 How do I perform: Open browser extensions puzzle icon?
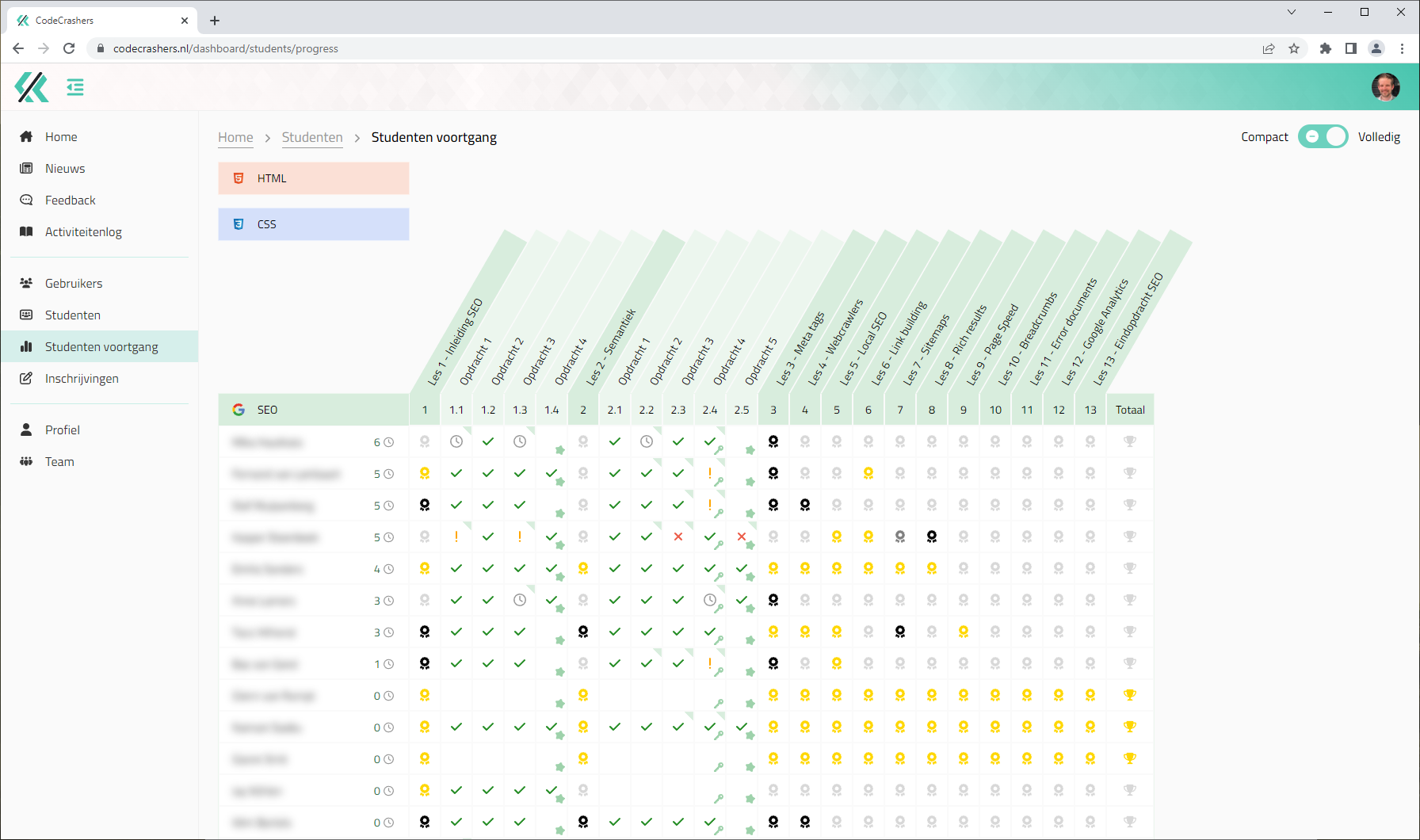pyautogui.click(x=1326, y=48)
